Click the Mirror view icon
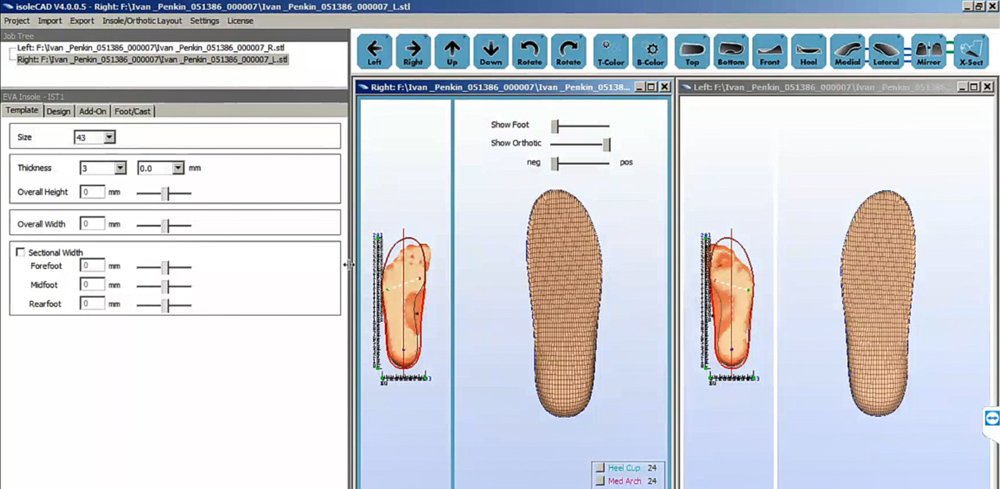The width and height of the screenshot is (1000, 489). tap(928, 50)
